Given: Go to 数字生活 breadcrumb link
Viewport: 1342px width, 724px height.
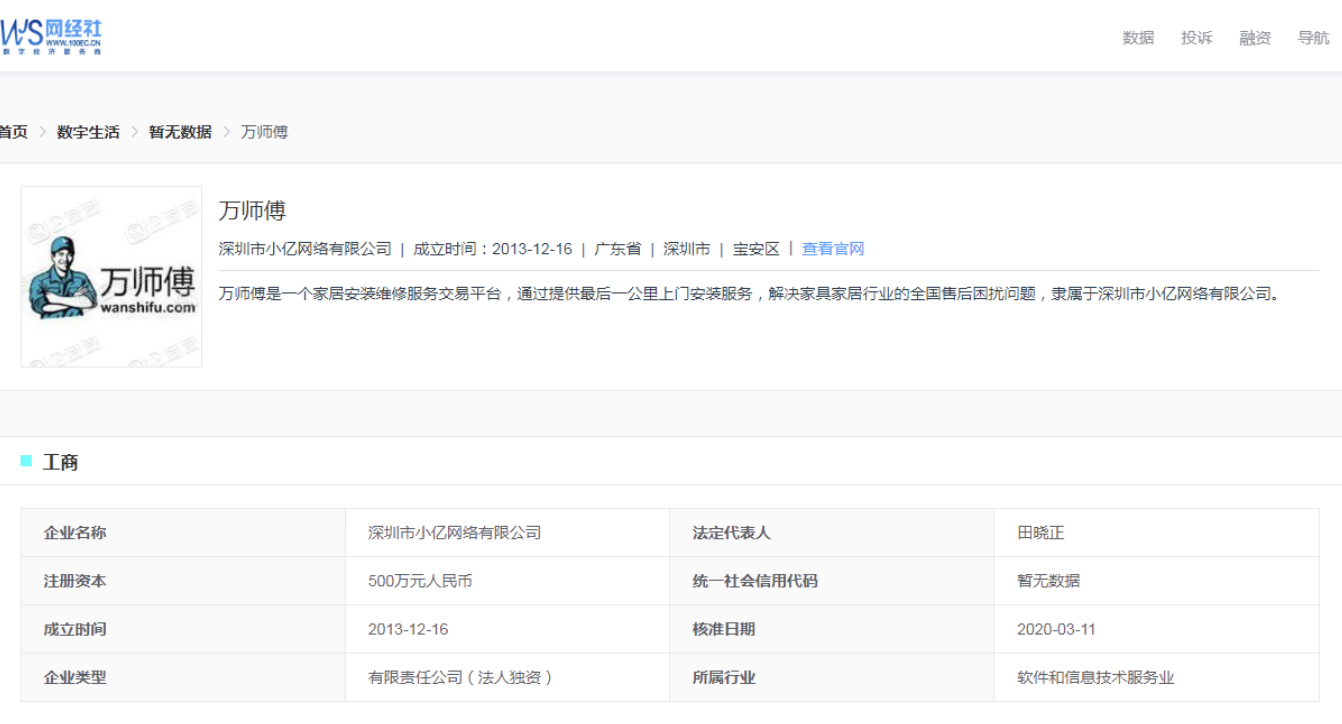Looking at the screenshot, I should 88,132.
